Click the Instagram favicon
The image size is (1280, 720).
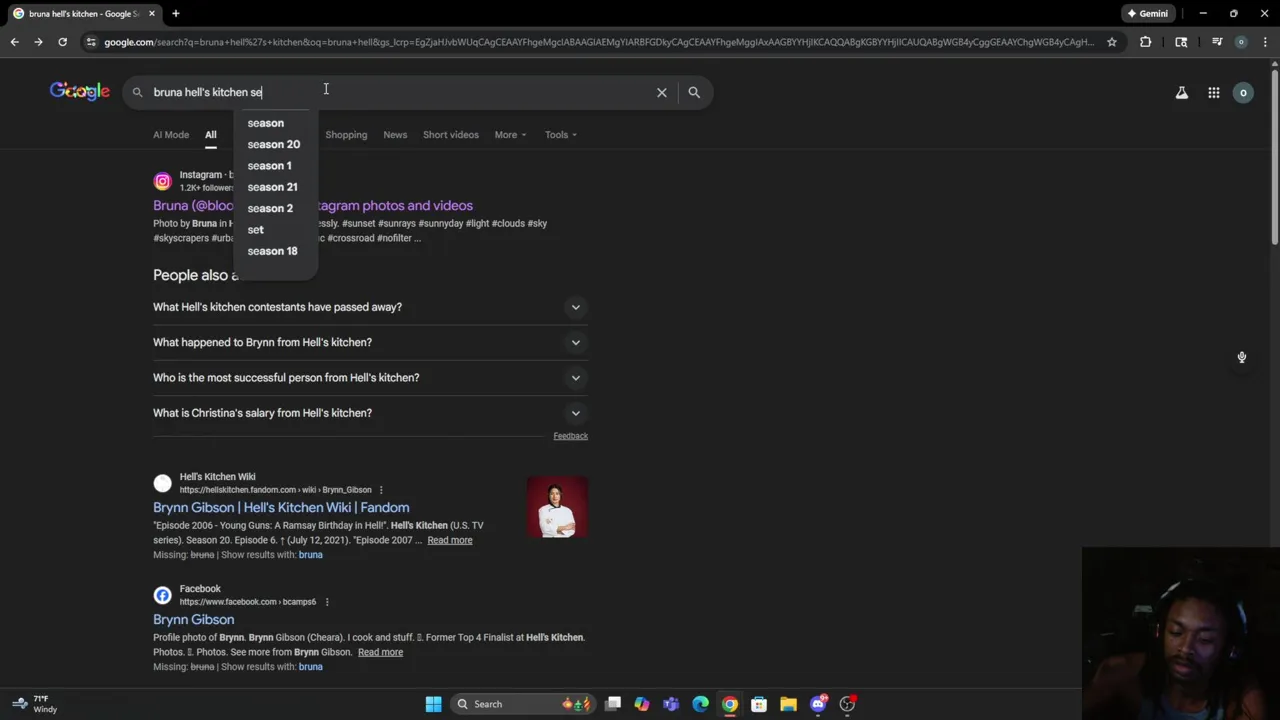(162, 182)
